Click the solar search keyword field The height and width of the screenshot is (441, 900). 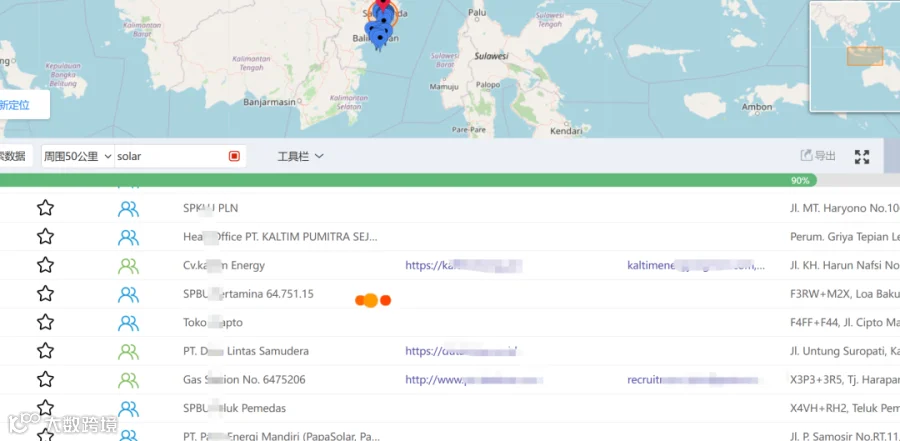(x=170, y=156)
